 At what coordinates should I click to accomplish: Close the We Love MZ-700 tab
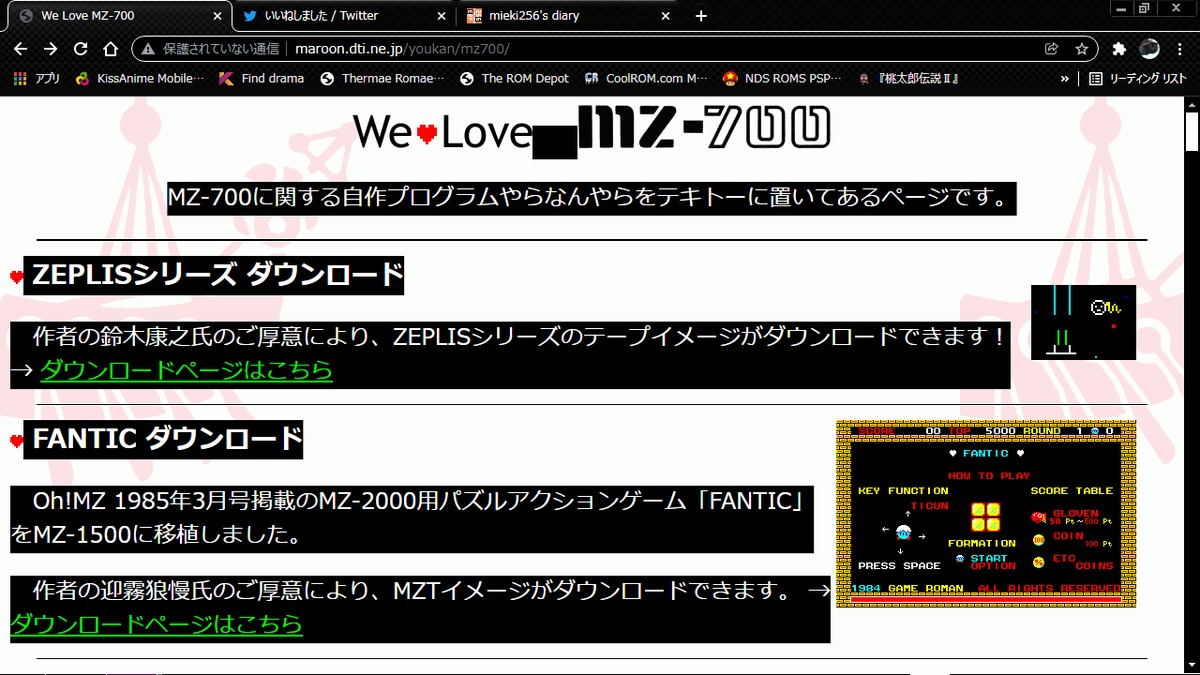click(x=215, y=16)
